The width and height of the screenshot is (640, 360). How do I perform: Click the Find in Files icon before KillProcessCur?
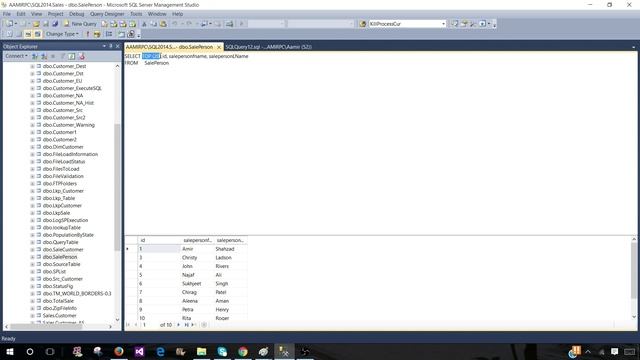[362, 24]
